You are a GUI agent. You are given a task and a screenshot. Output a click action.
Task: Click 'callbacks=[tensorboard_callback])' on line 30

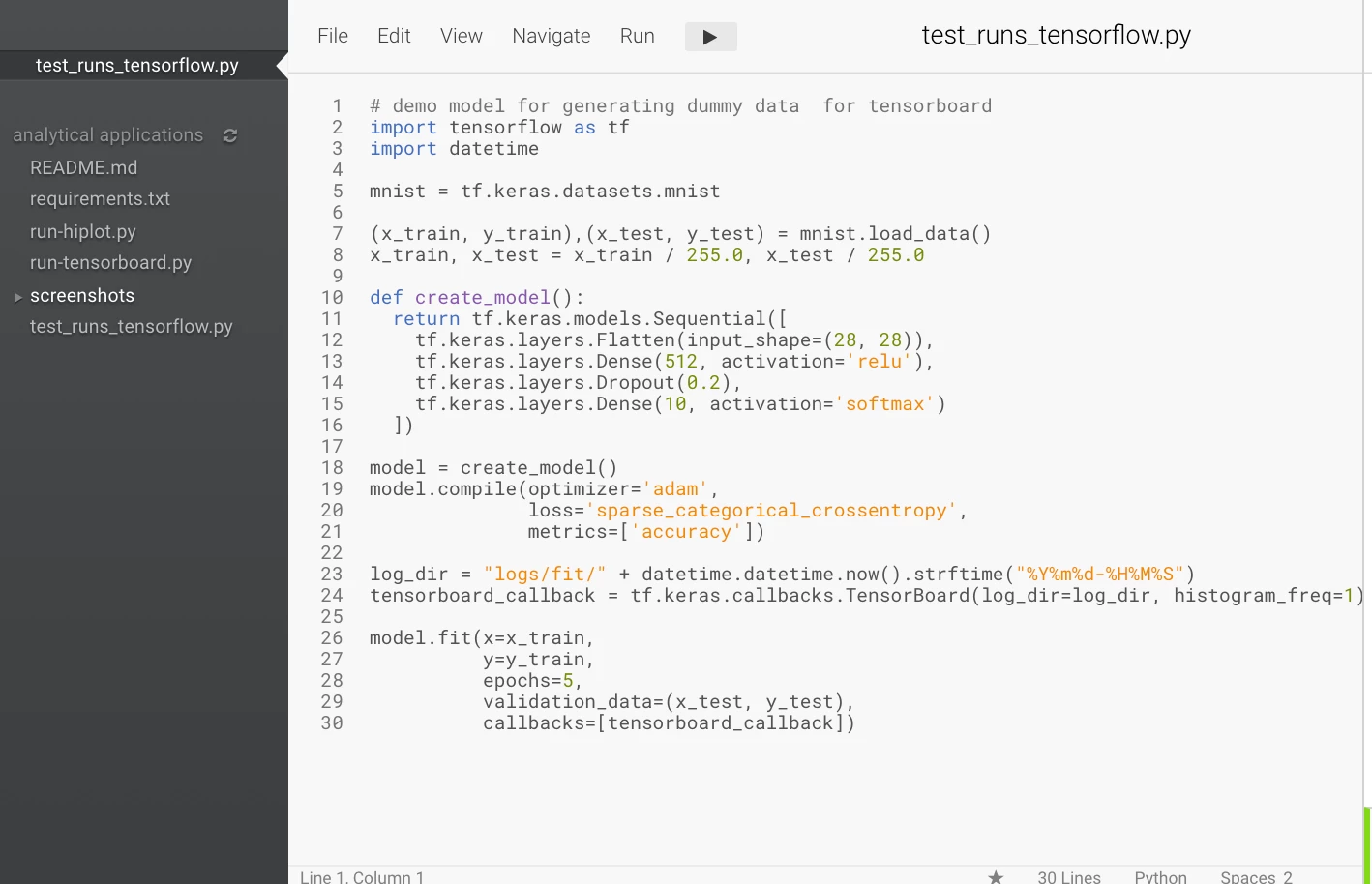(669, 723)
